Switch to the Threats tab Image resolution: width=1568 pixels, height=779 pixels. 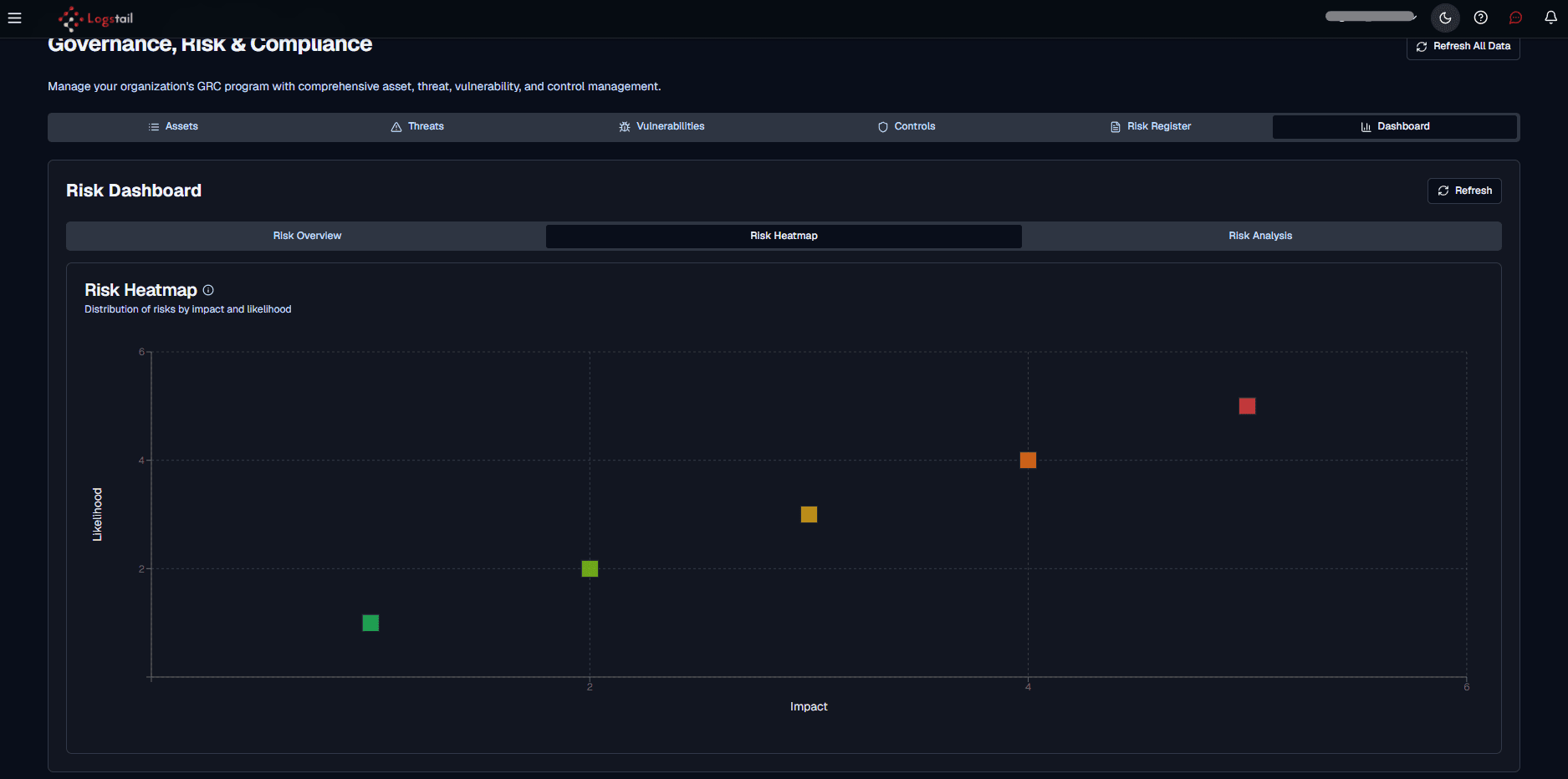click(417, 126)
